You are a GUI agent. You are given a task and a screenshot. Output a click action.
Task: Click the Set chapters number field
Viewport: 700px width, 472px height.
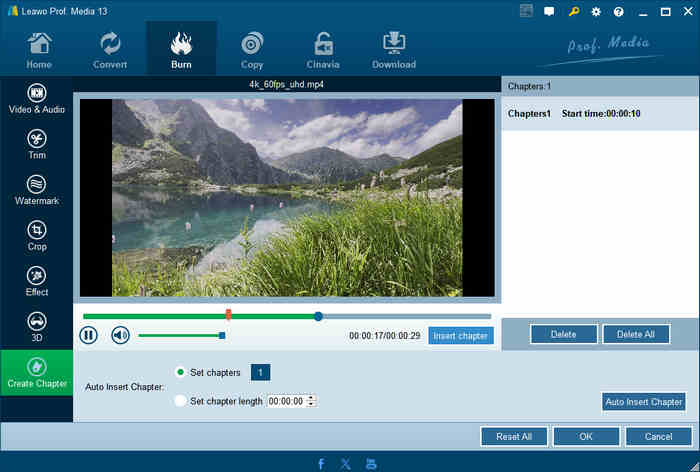tap(260, 372)
